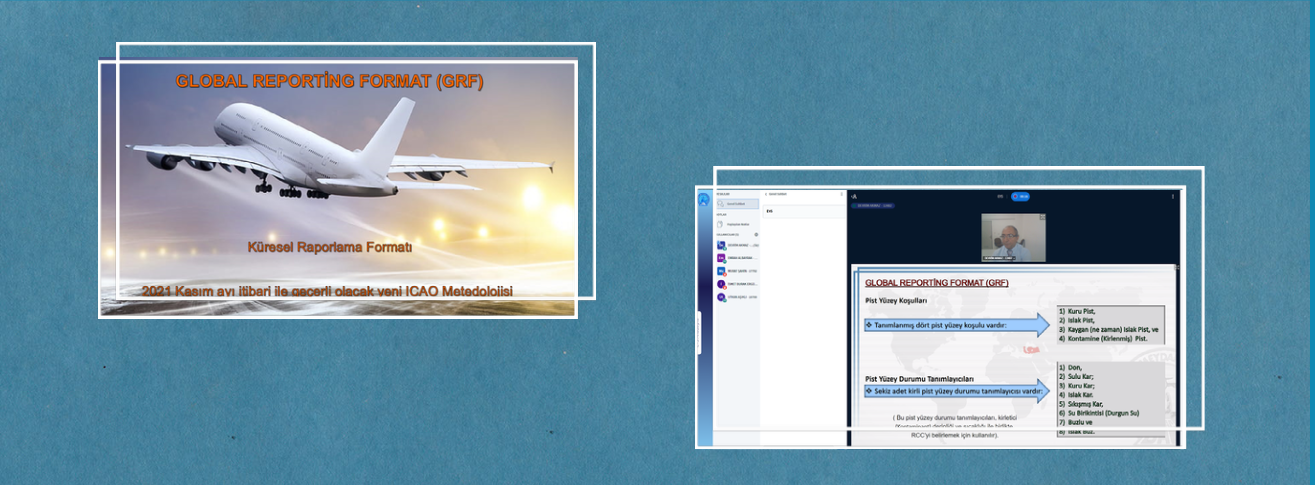The height and width of the screenshot is (485, 1315).
Task: Click 'Tanımlanmış dört pist yüzey koşulu vardır' arrow
Action: 957,325
